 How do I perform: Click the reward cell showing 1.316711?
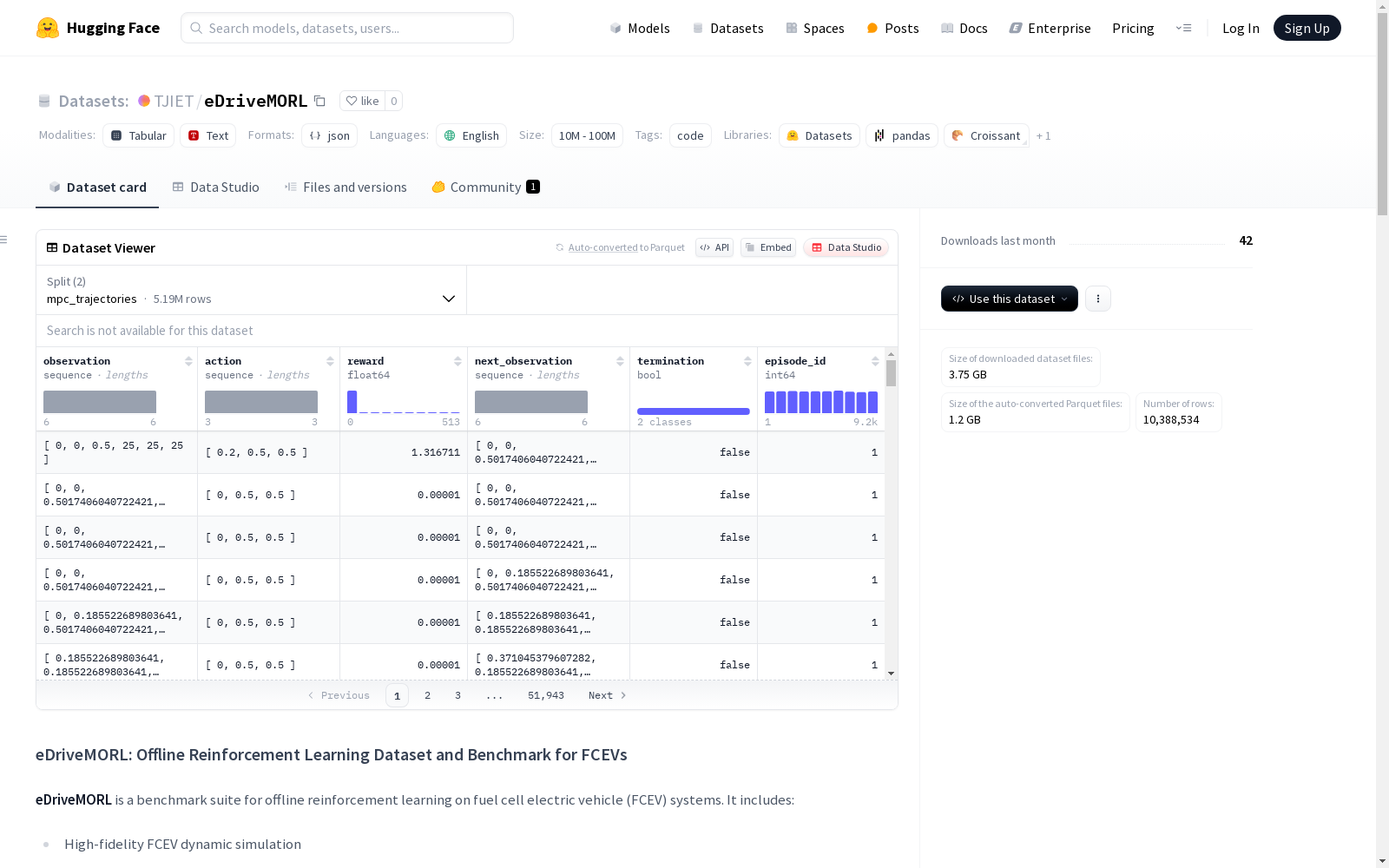tap(404, 452)
